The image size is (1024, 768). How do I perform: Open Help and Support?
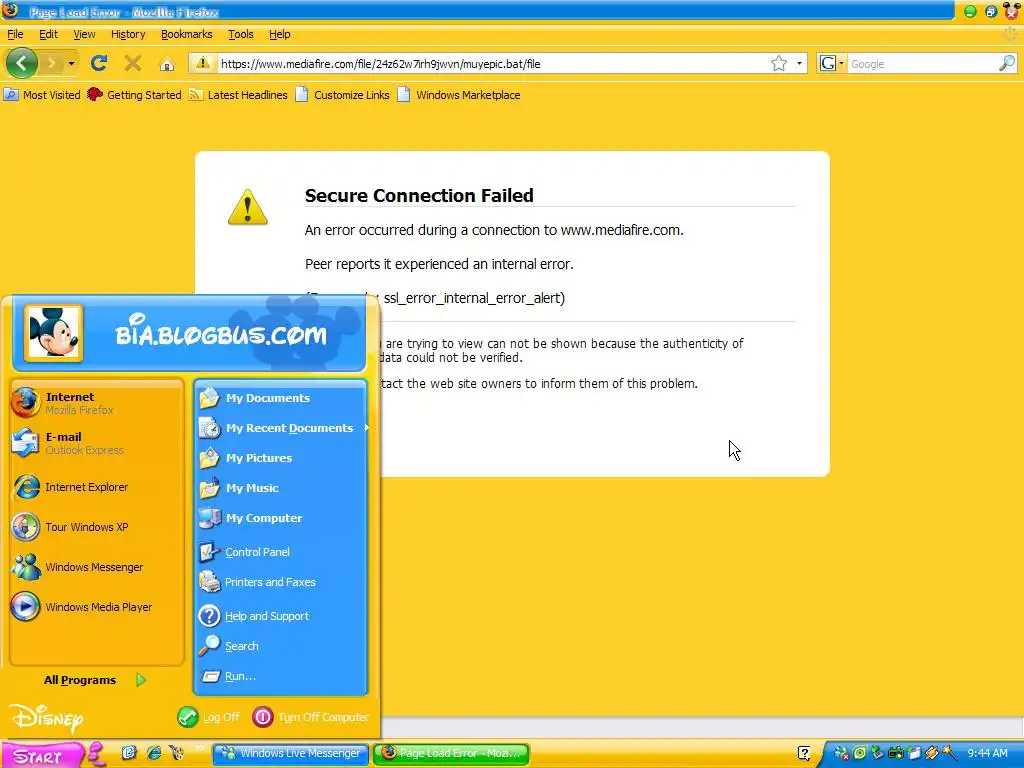click(281, 616)
